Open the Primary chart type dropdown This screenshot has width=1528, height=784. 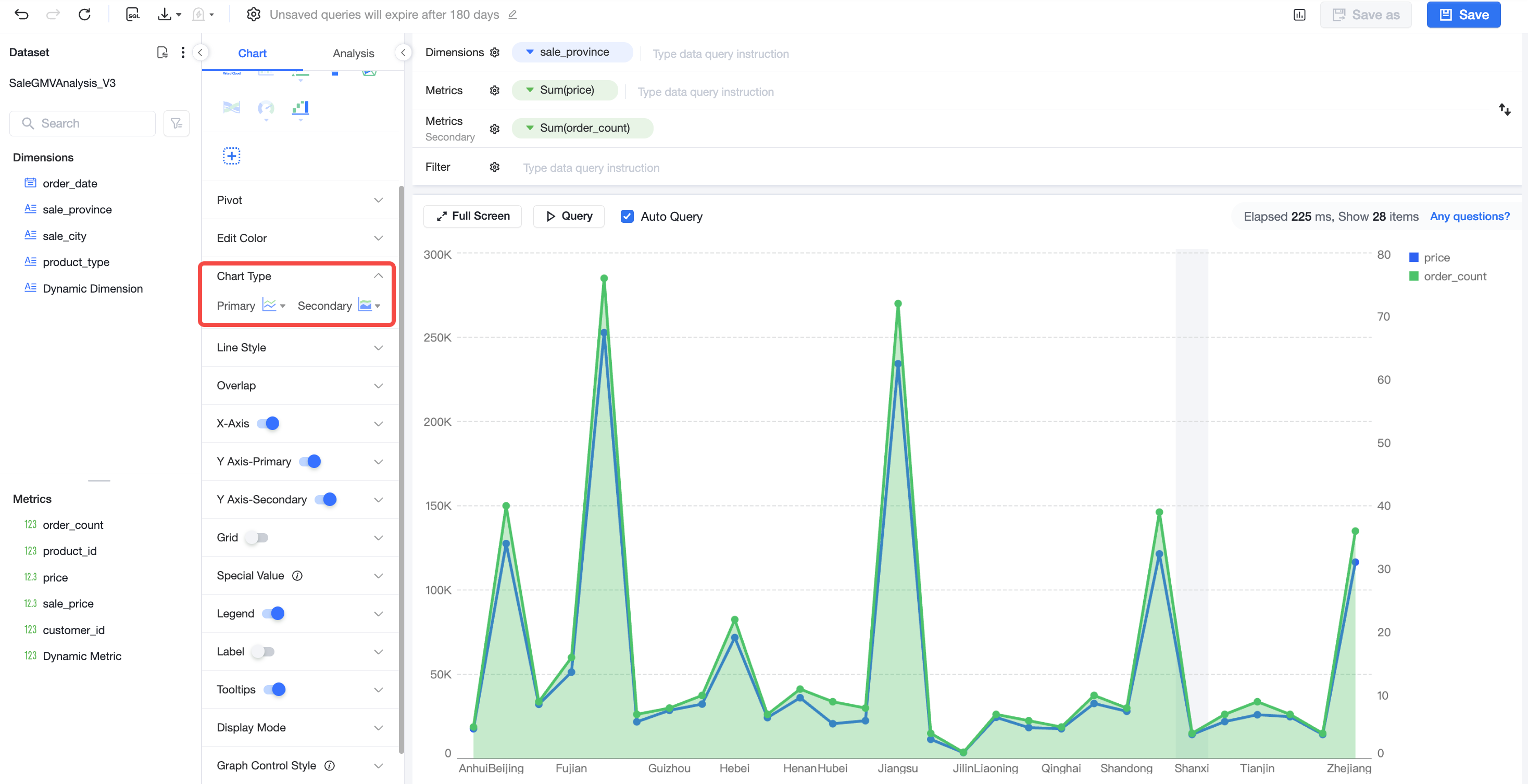(274, 306)
